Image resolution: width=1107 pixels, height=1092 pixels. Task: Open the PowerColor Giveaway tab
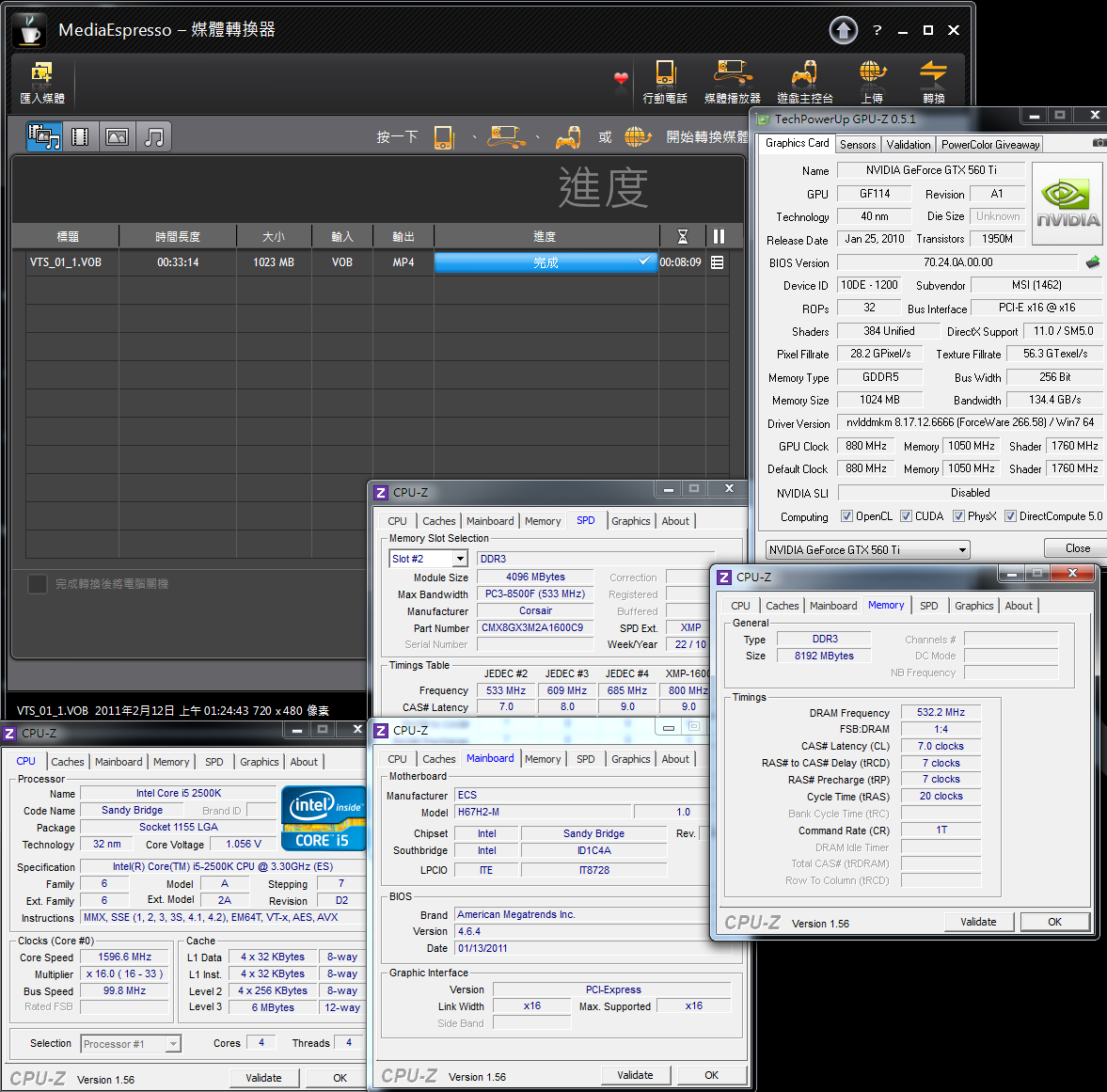click(x=989, y=145)
